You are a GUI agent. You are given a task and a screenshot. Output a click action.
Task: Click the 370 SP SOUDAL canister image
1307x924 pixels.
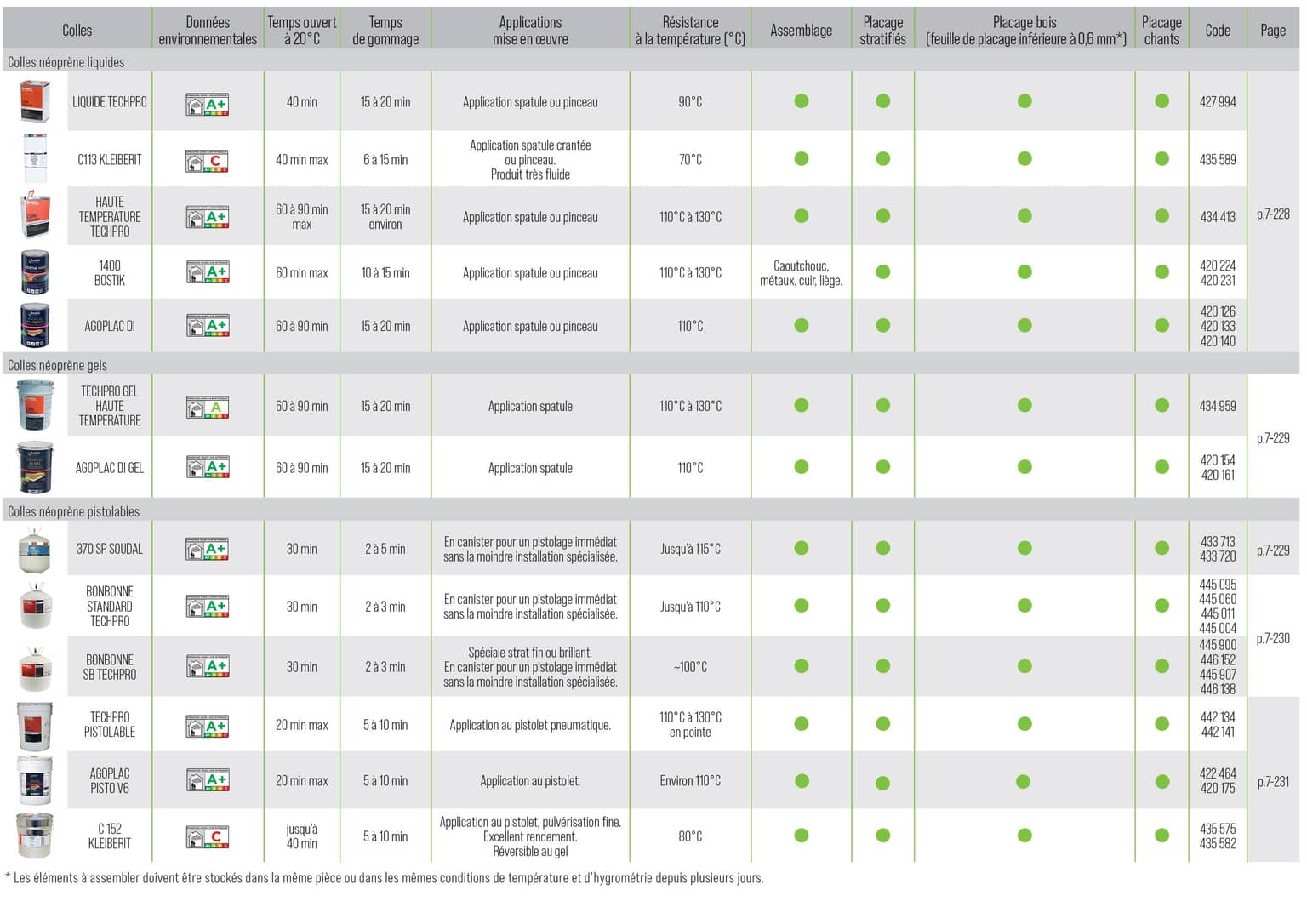pyautogui.click(x=36, y=549)
